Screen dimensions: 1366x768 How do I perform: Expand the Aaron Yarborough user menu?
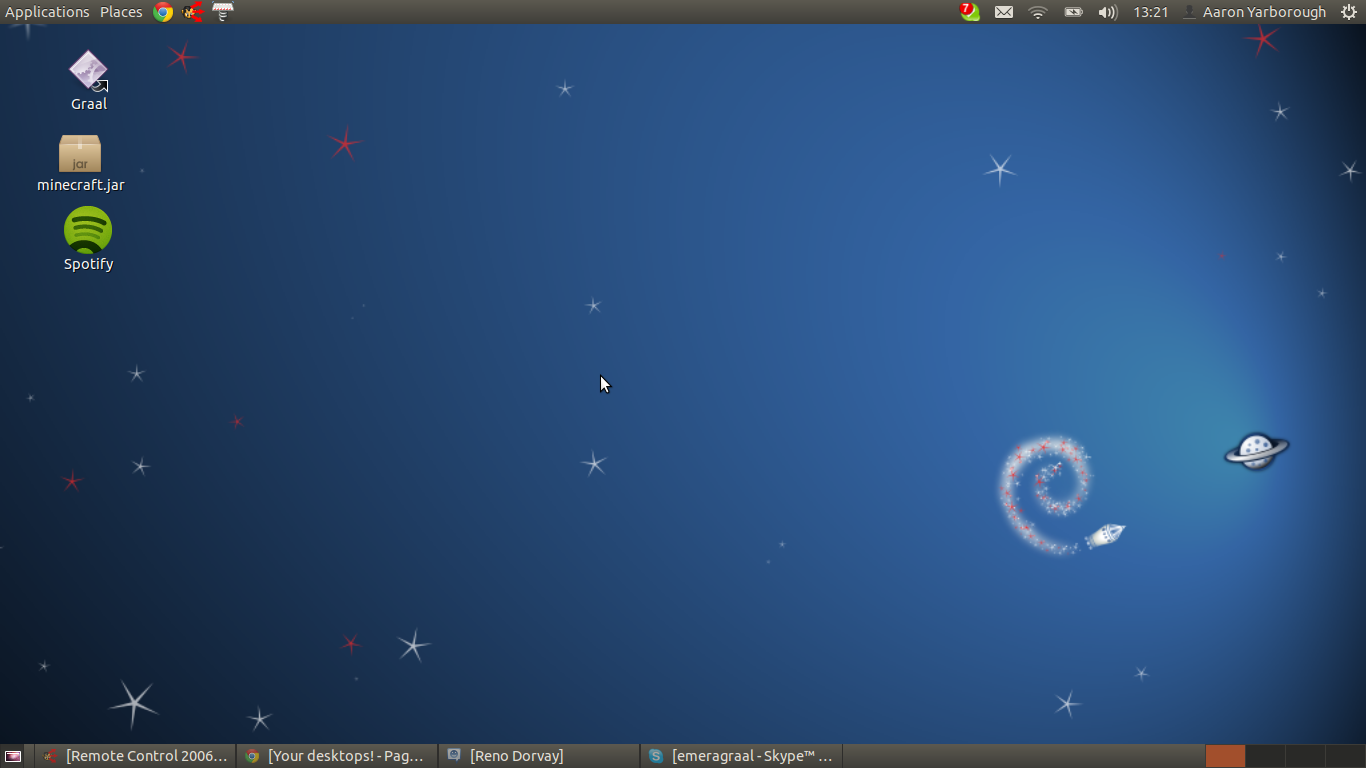tap(1255, 12)
